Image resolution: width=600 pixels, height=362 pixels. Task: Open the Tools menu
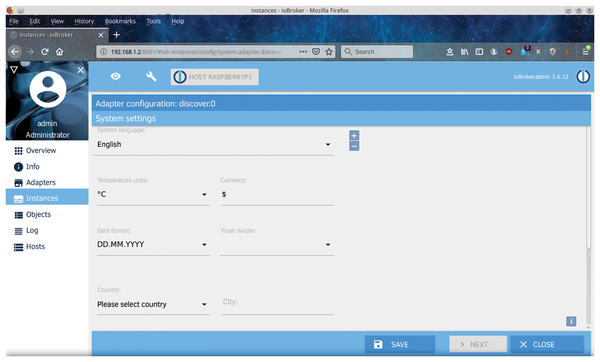153,21
